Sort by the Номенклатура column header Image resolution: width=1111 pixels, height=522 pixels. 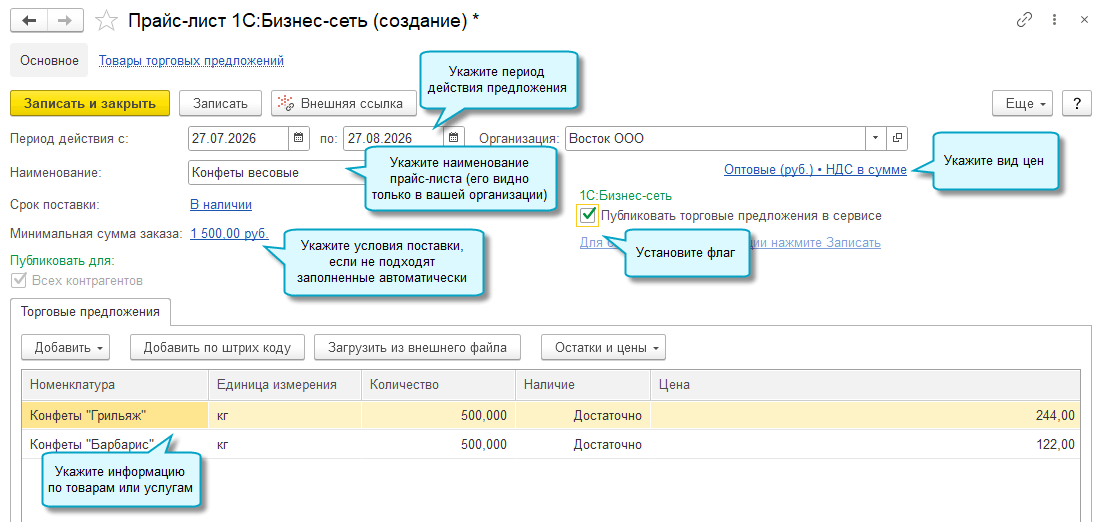[x=115, y=385]
